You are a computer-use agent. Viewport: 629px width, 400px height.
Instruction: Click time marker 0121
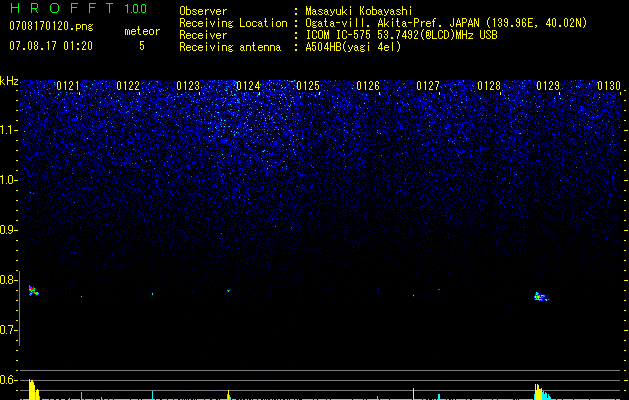[68, 86]
